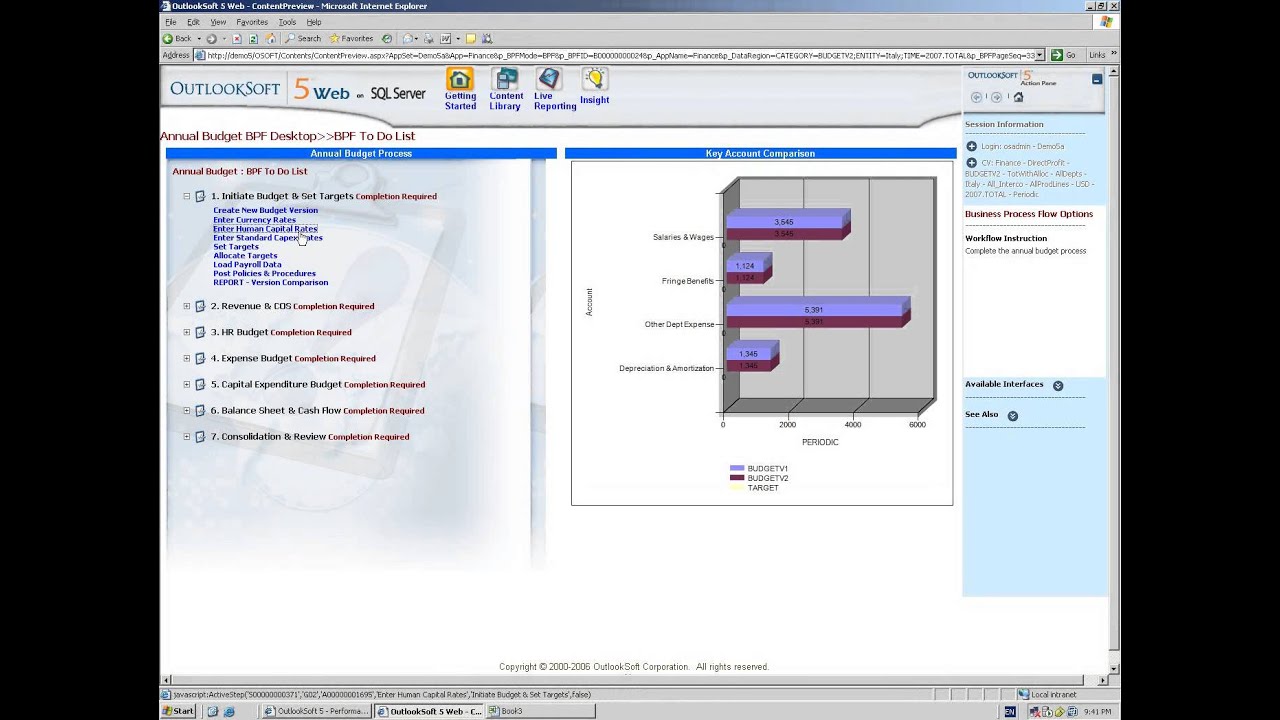Open the Help menu
This screenshot has width=1280, height=720.
coord(314,22)
